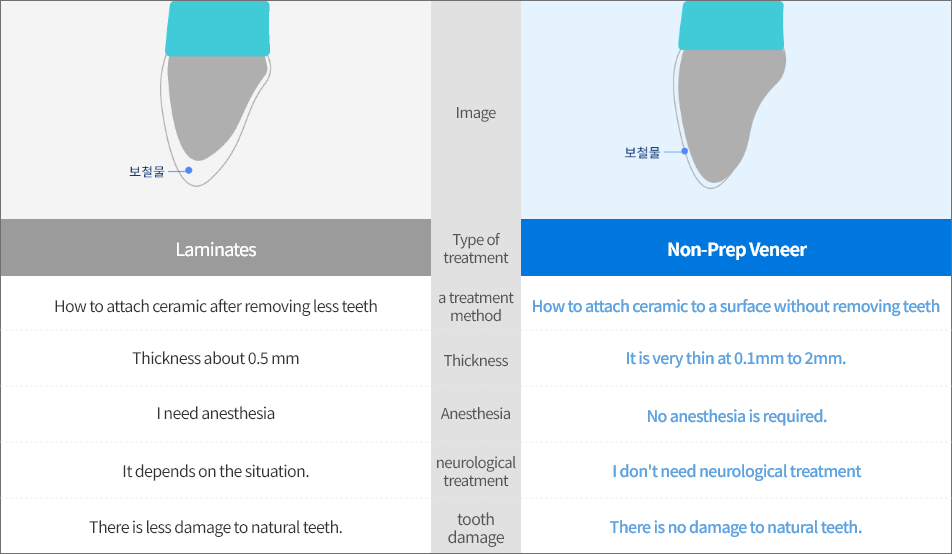The image size is (952, 554).
Task: Select the gray Laminates header
Action: pos(216,248)
